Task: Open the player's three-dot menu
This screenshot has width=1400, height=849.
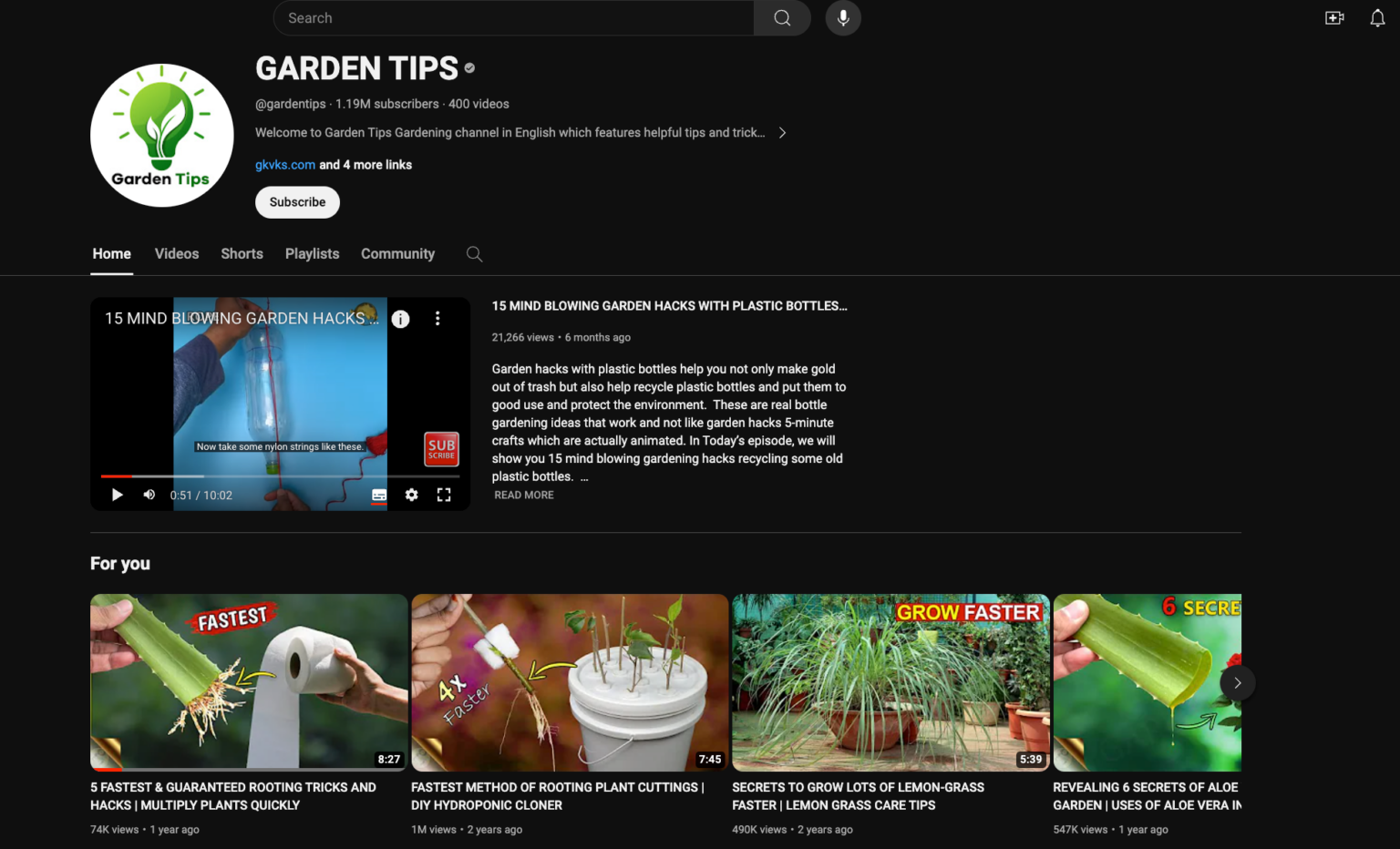Action: [437, 319]
